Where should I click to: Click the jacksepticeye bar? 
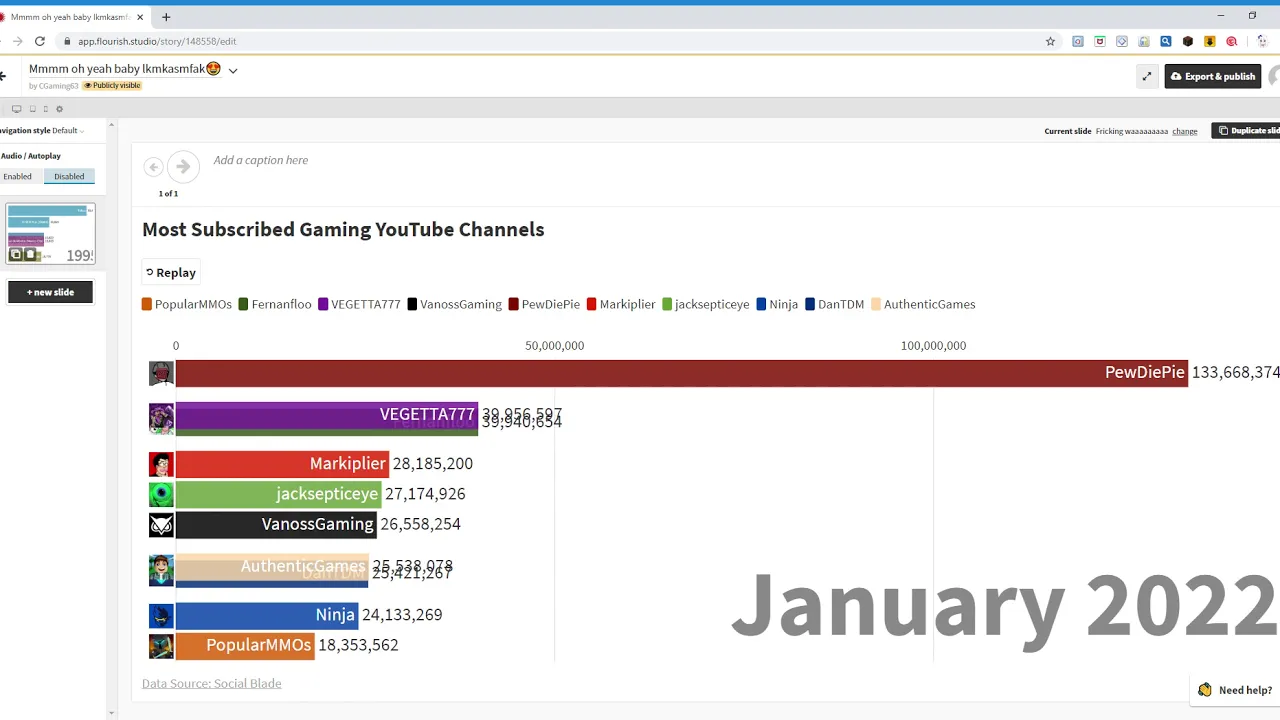tap(278, 494)
